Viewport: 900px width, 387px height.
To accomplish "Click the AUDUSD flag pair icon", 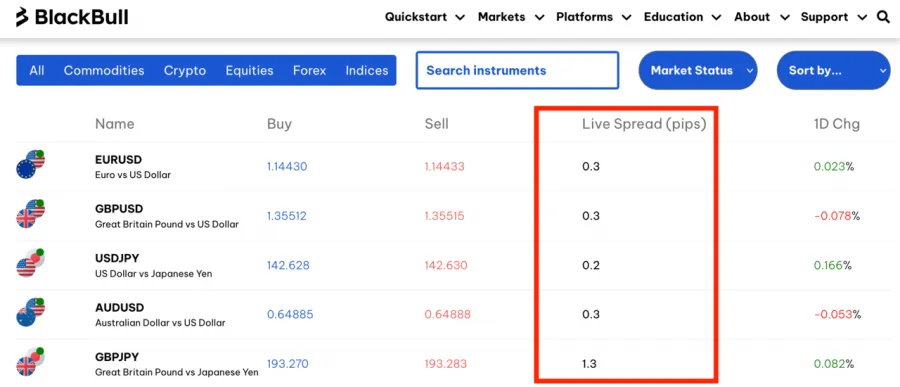I will tap(30, 313).
